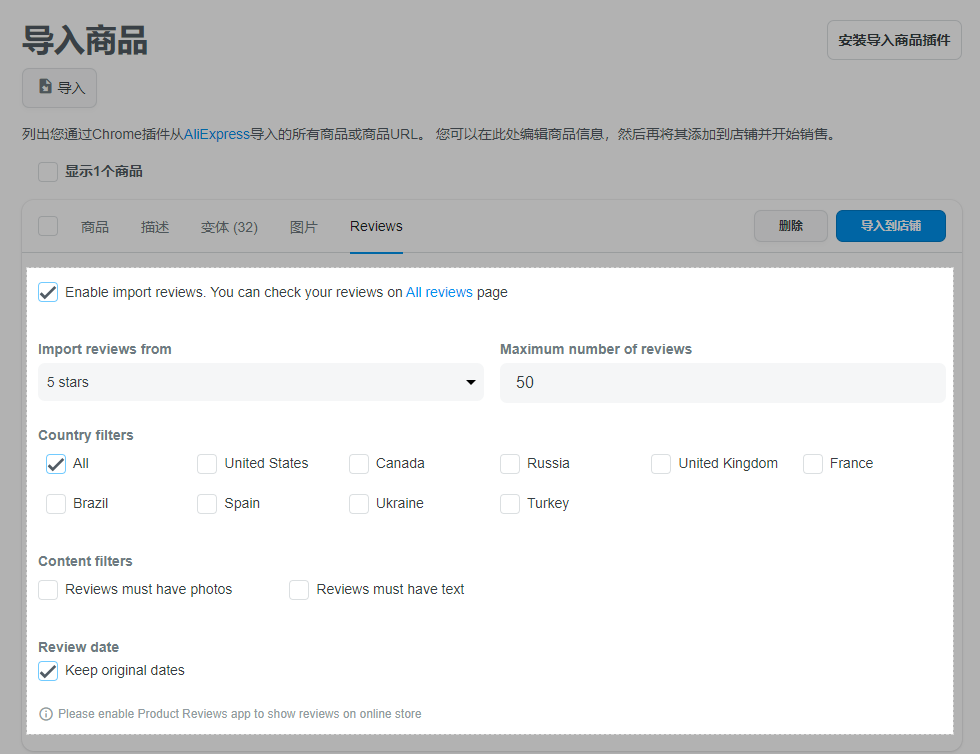Toggle Keep original dates checkbox
Image resolution: width=980 pixels, height=754 pixels.
click(48, 671)
